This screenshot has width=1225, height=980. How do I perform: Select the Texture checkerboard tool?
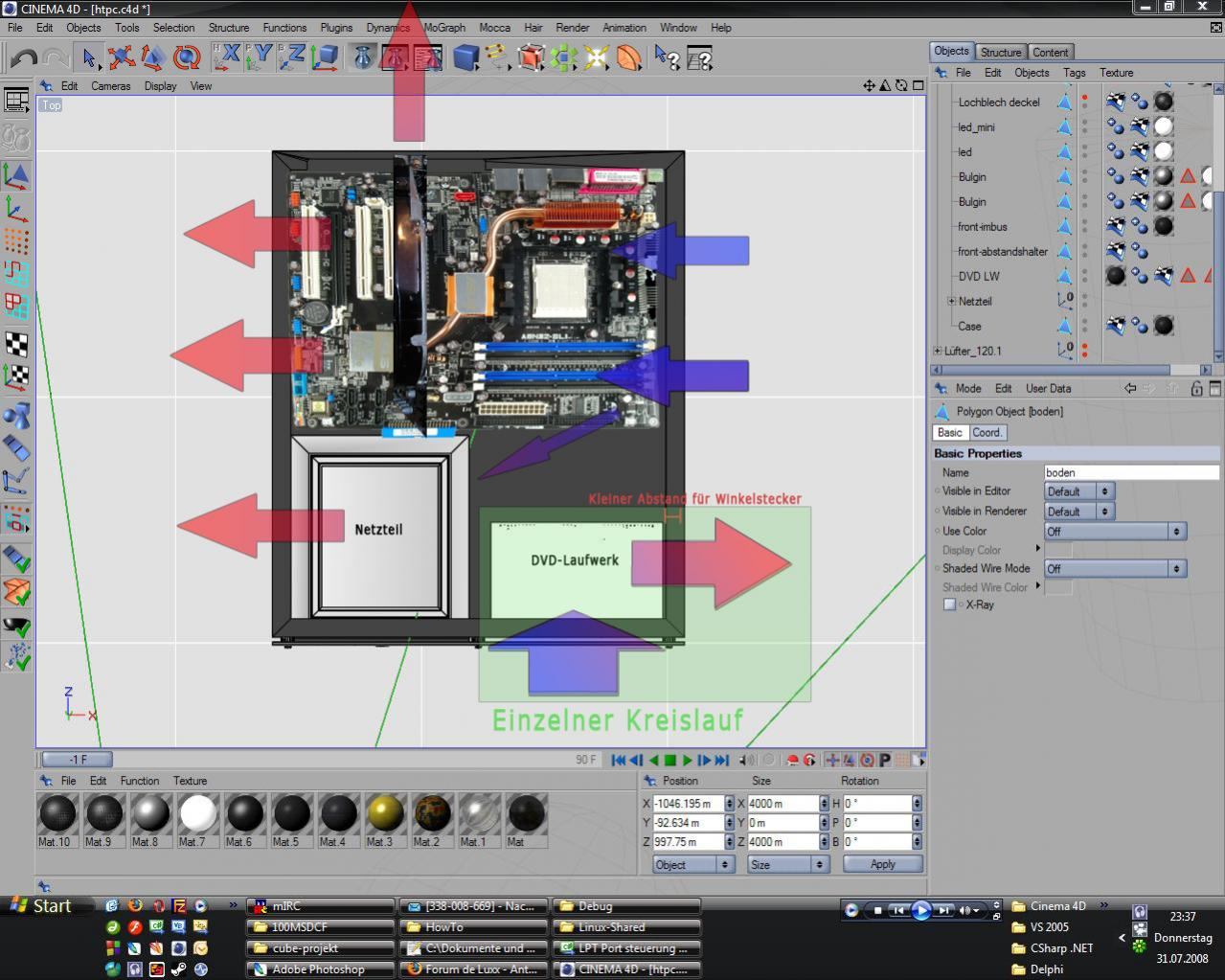point(16,343)
